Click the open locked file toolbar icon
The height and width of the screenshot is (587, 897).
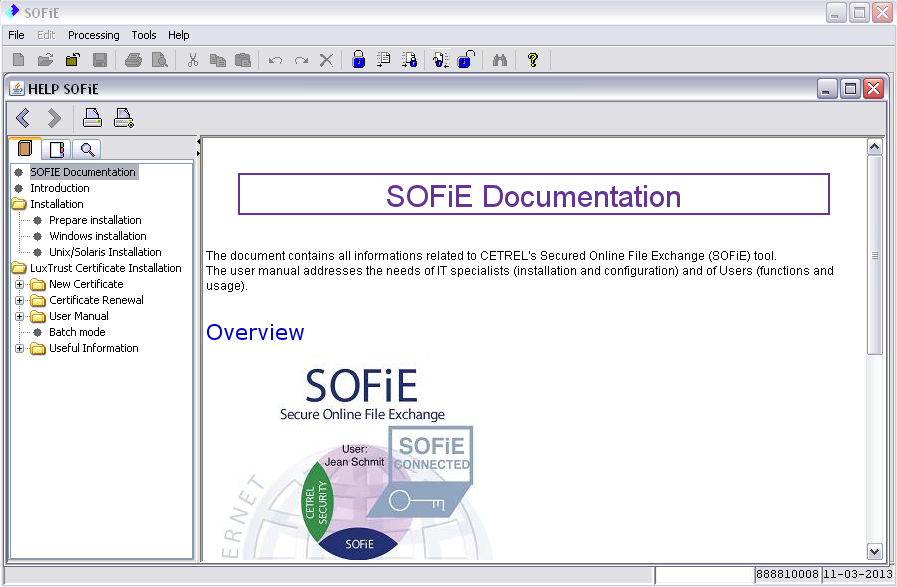coord(73,60)
